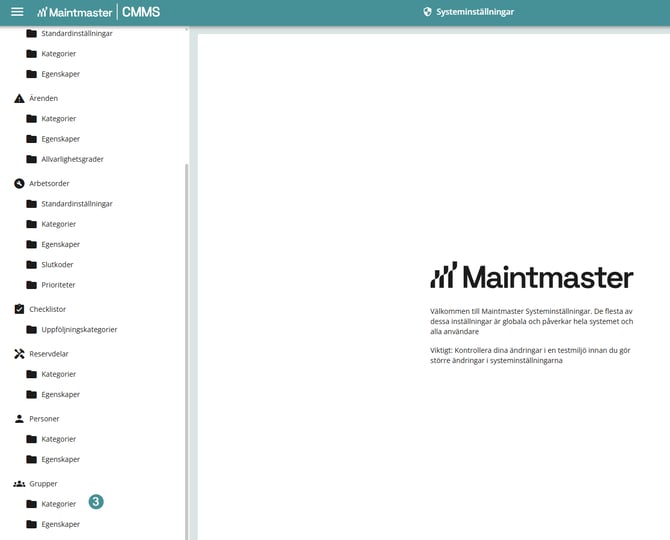
Task: Click folder icon beside Prioriteter
Action: click(x=32, y=285)
